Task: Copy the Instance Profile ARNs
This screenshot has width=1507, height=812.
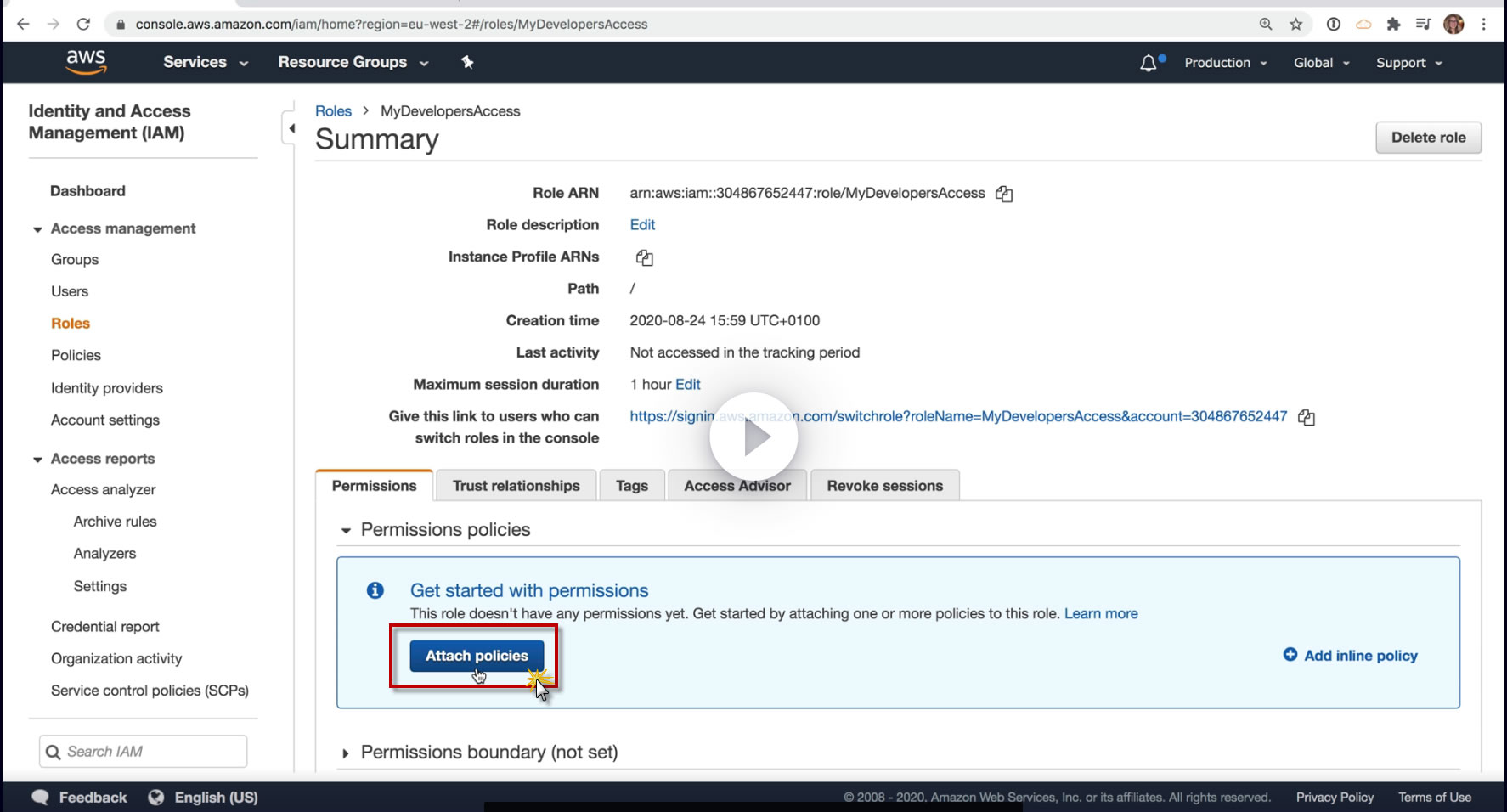Action: [645, 257]
